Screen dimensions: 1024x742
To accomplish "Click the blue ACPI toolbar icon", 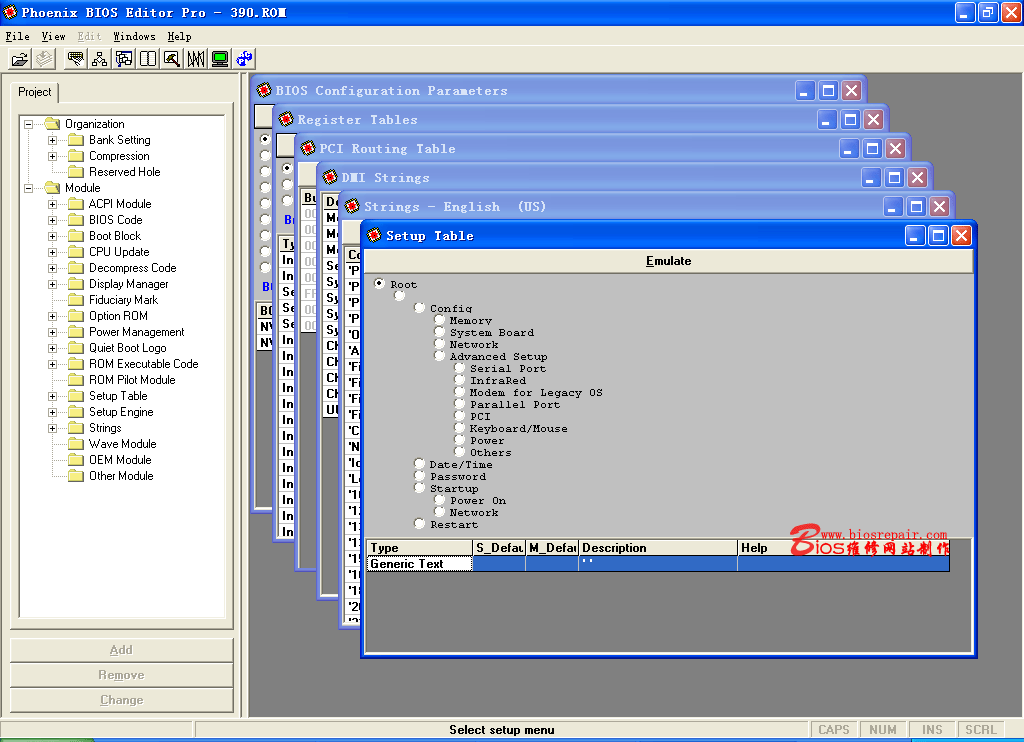I will pos(244,59).
